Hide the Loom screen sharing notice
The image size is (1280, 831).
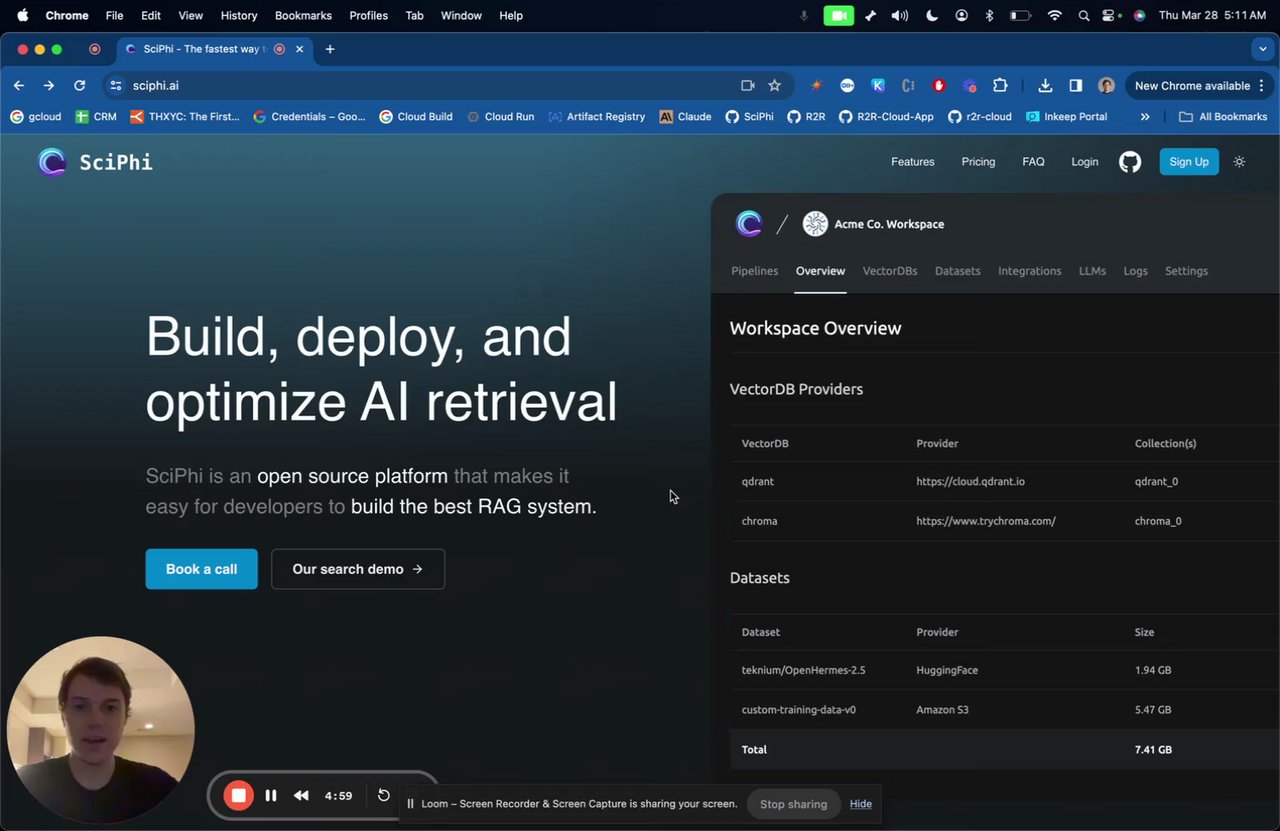point(861,804)
